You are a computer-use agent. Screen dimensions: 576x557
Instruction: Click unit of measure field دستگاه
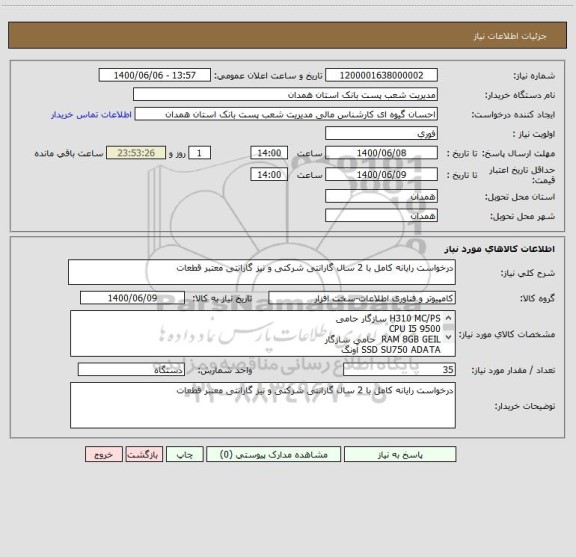(131, 370)
